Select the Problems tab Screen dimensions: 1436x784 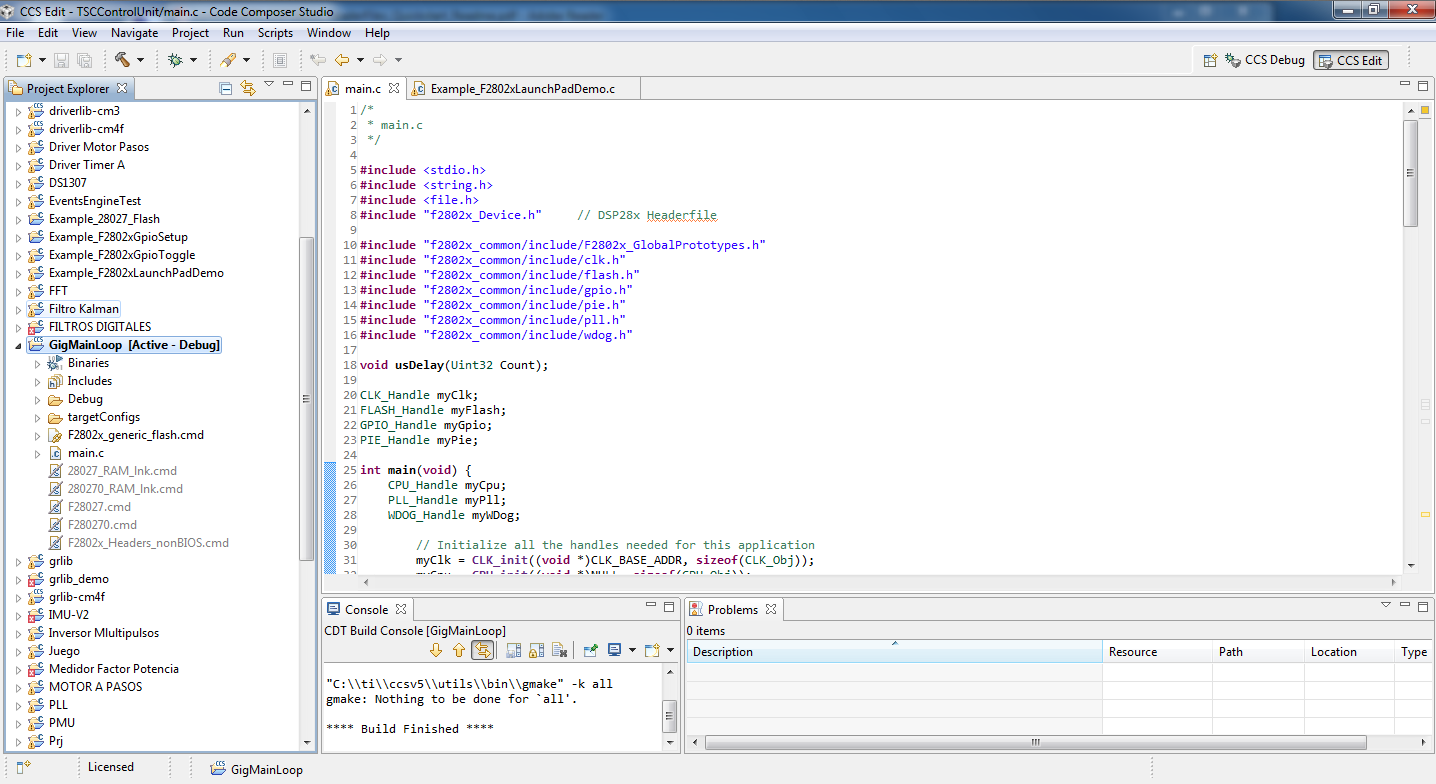pyautogui.click(x=733, y=610)
